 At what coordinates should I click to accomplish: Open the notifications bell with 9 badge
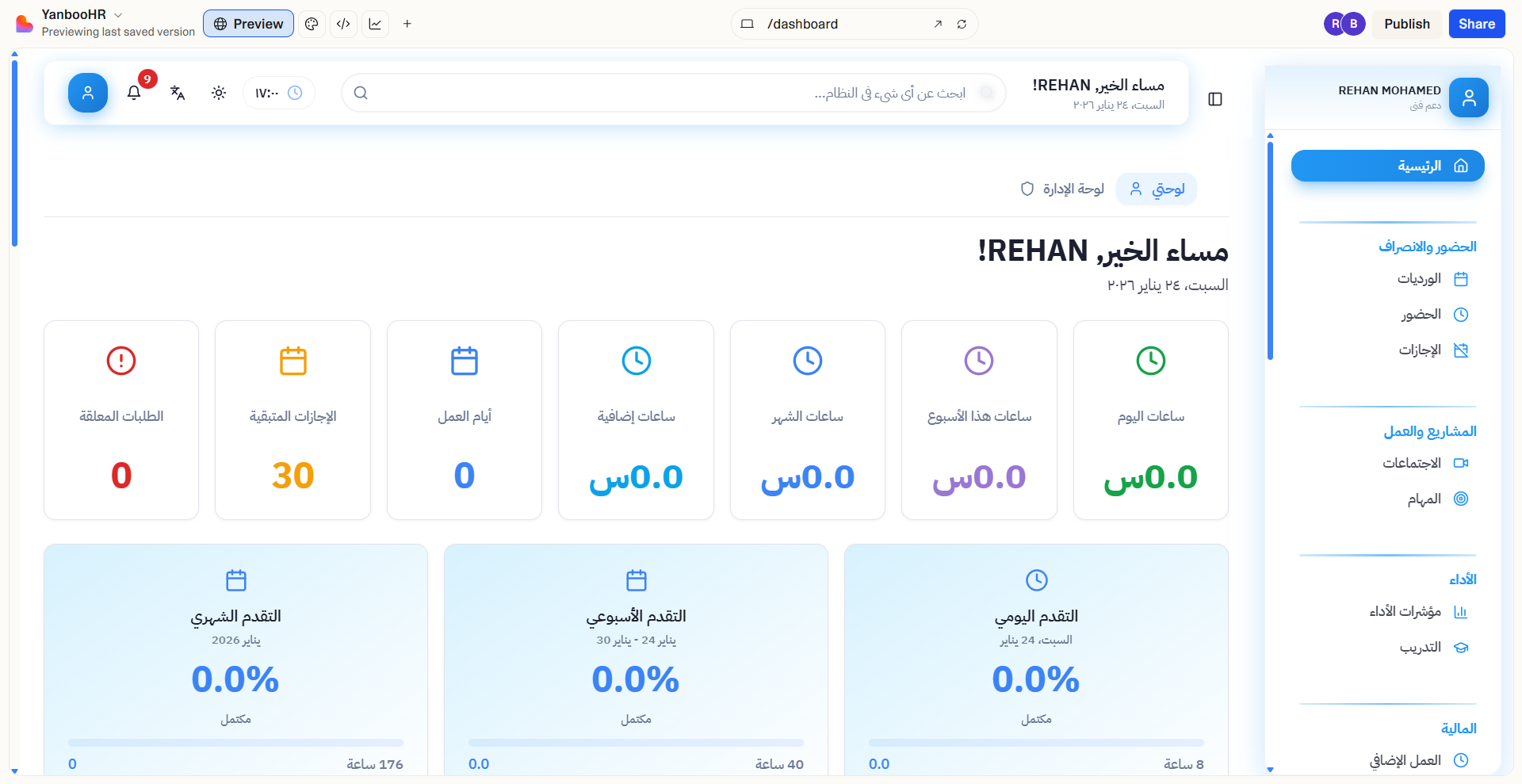pyautogui.click(x=134, y=93)
